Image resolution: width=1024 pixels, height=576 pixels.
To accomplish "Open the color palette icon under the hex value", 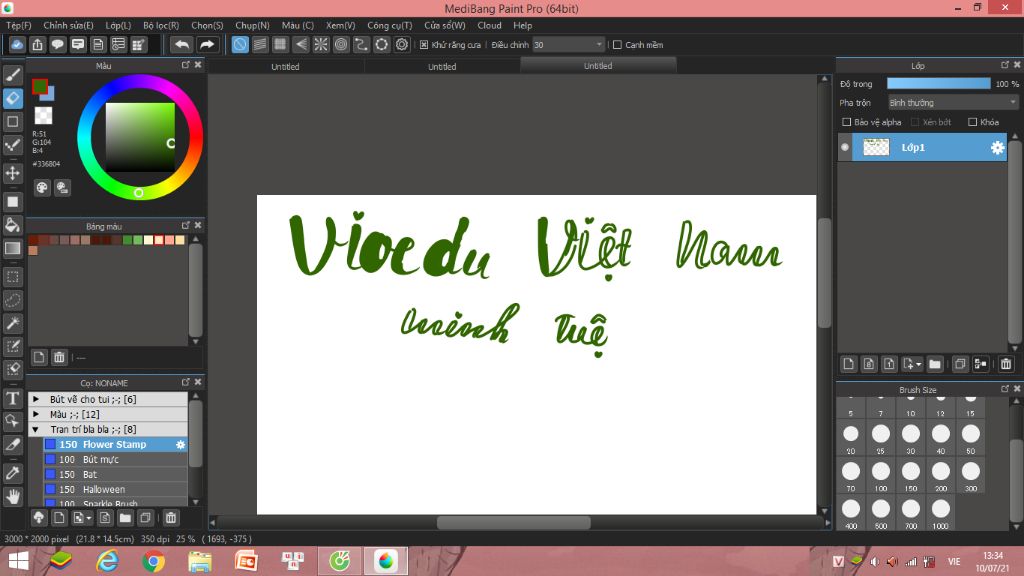I will [42, 188].
